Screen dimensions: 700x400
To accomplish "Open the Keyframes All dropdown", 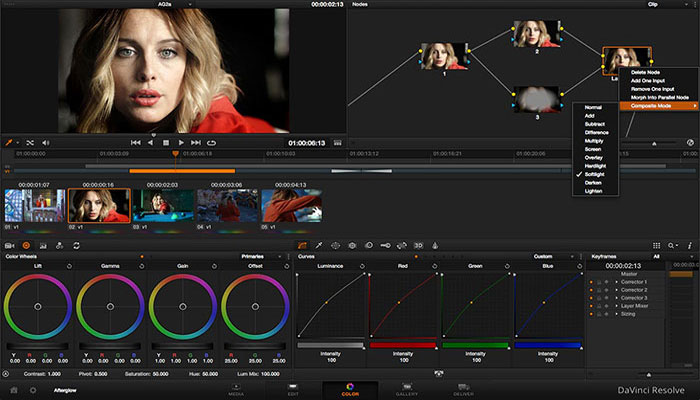I will click(673, 257).
